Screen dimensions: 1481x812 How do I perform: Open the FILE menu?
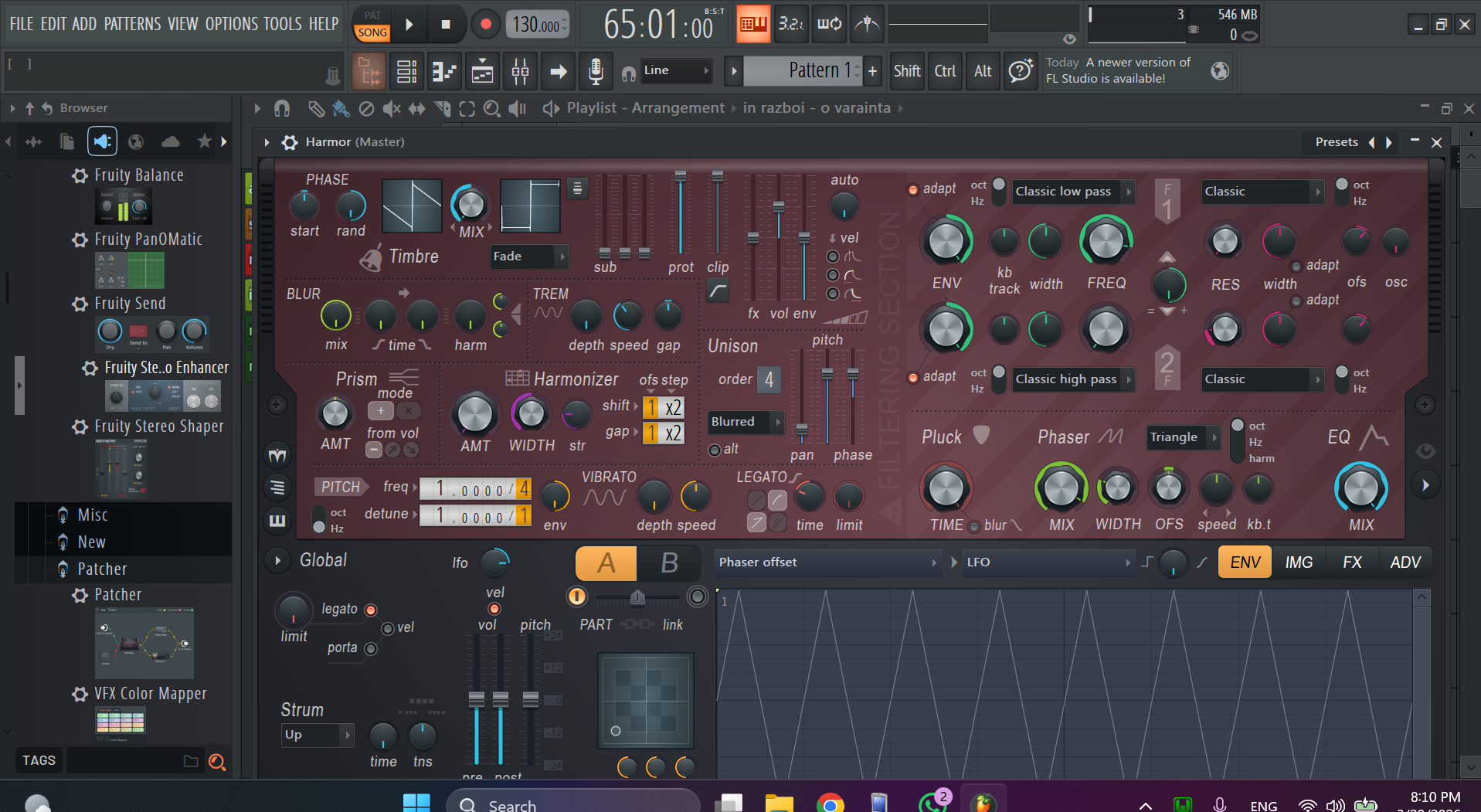[22, 24]
